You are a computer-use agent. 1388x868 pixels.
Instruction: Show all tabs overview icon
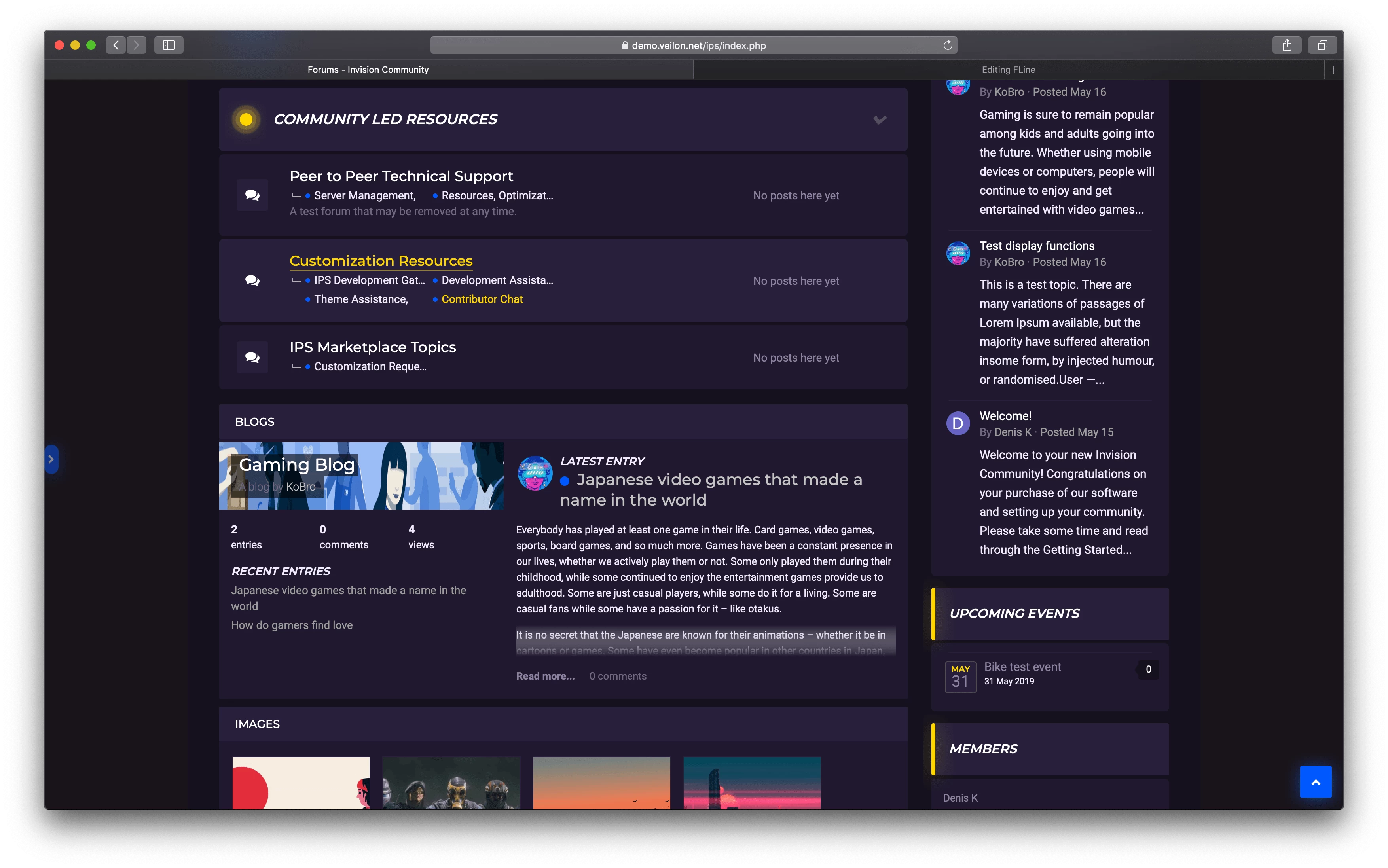(1323, 45)
